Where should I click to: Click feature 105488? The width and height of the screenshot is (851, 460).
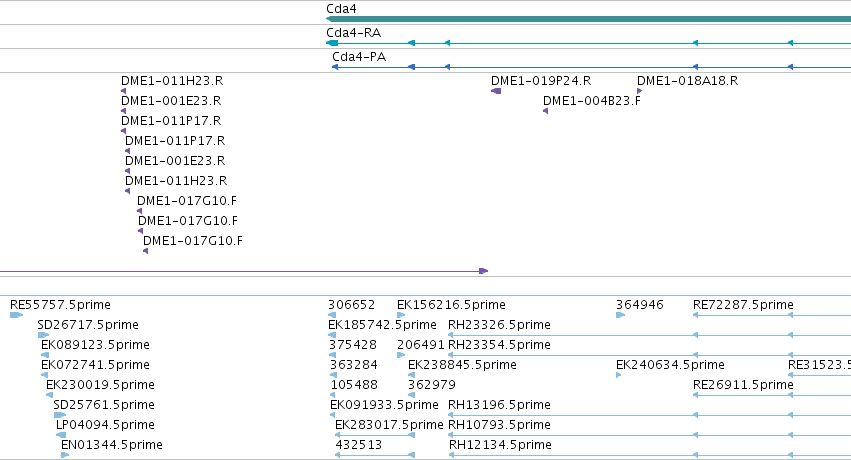coord(354,385)
